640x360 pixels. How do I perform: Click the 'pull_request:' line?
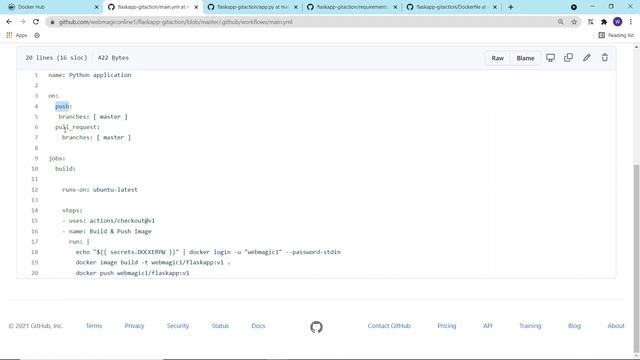pos(78,127)
